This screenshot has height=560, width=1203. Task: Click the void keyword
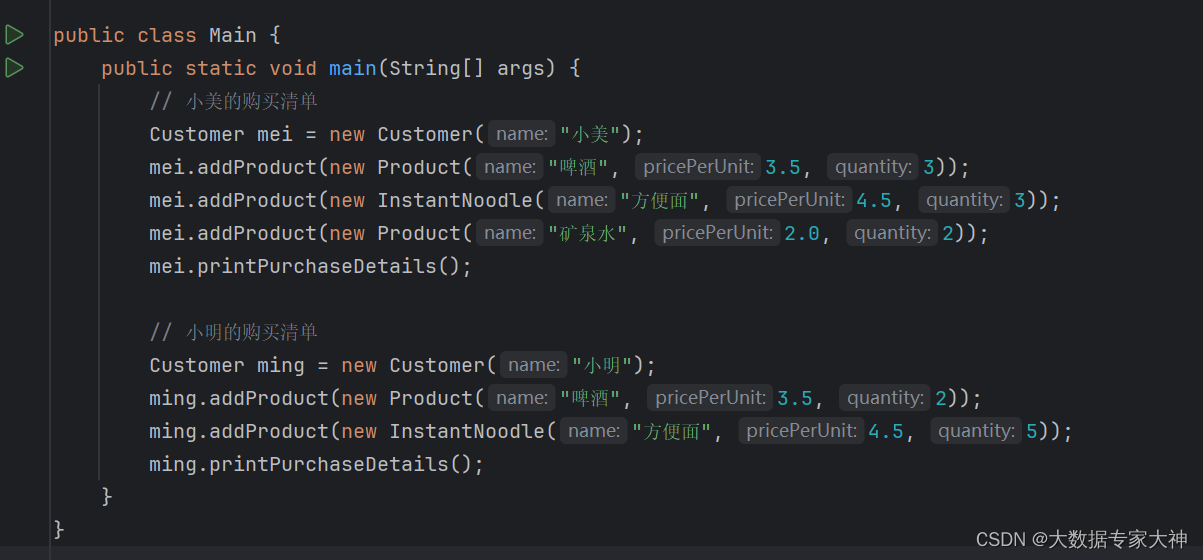[293, 68]
